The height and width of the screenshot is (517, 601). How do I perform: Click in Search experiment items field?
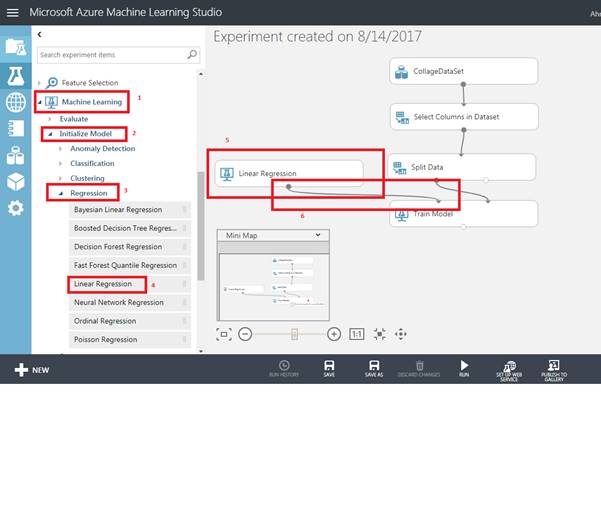[118, 55]
